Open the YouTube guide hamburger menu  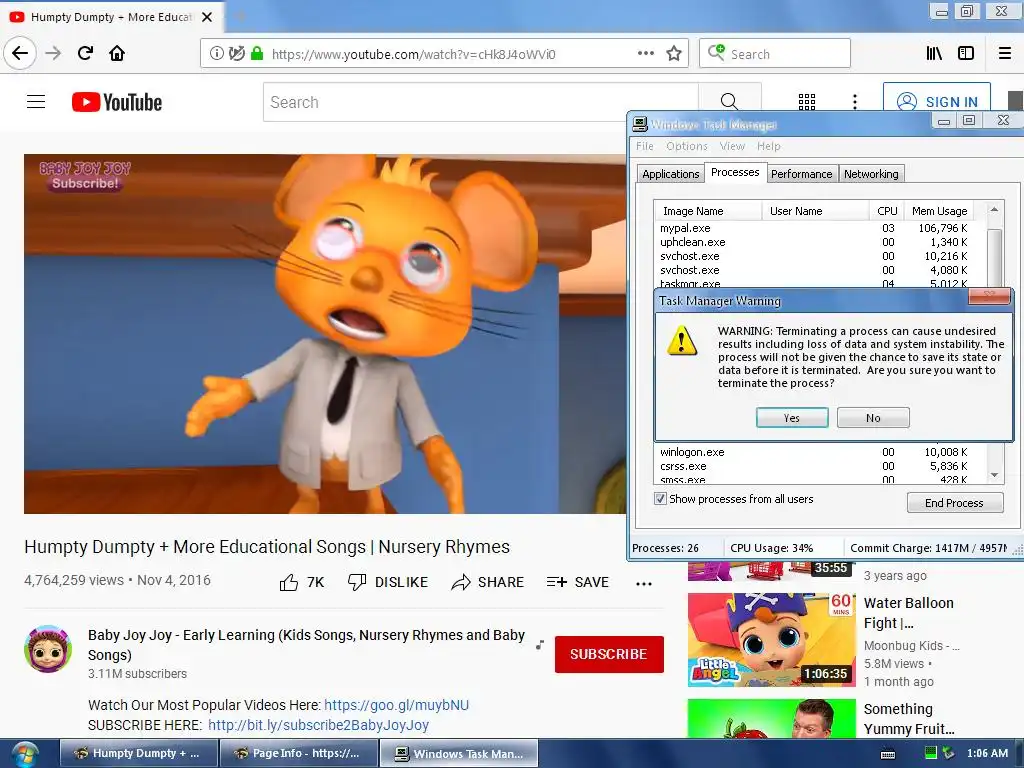[36, 102]
